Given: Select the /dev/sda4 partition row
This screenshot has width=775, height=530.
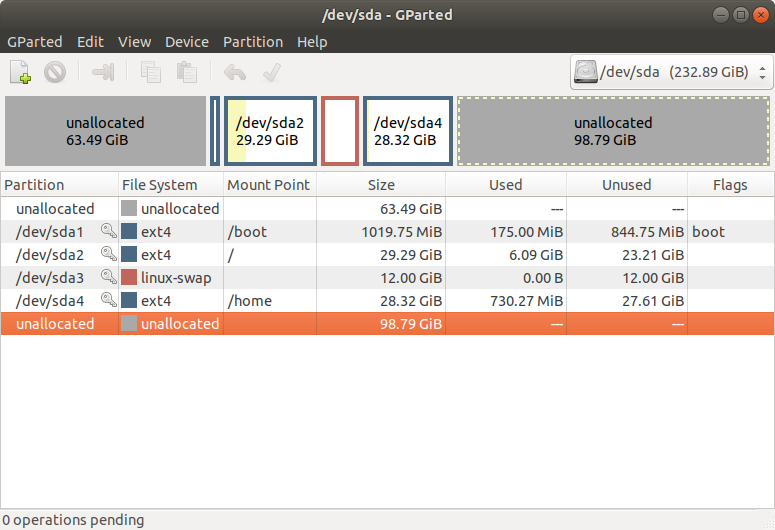Looking at the screenshot, I should (388, 301).
